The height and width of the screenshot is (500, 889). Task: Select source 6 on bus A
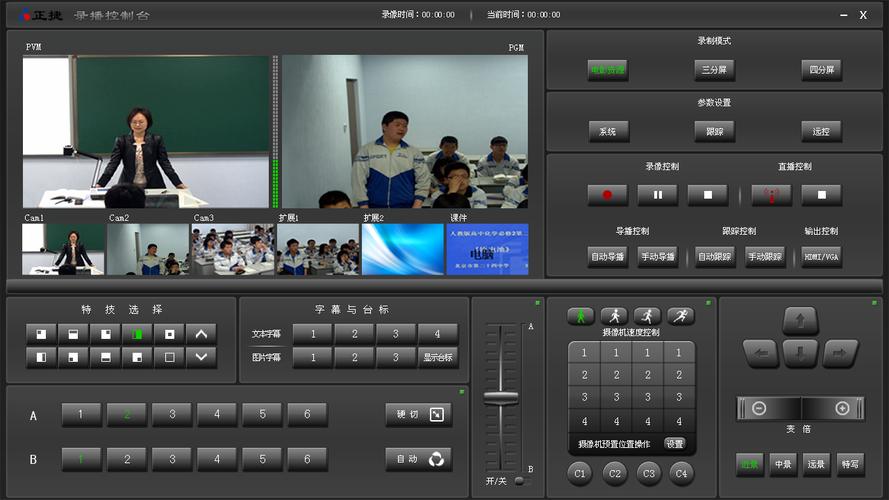click(307, 414)
